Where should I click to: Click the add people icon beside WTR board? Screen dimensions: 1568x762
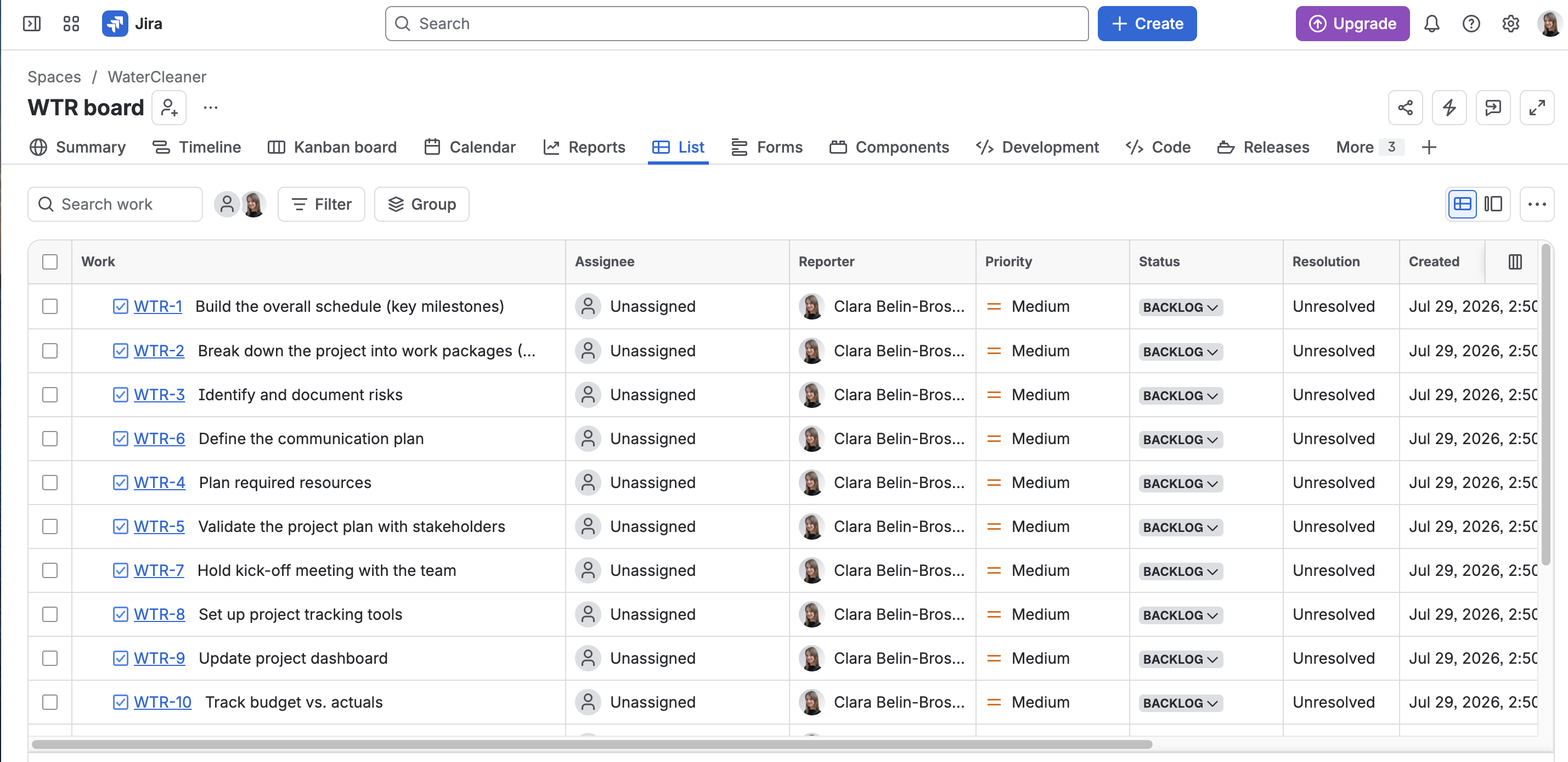click(169, 108)
